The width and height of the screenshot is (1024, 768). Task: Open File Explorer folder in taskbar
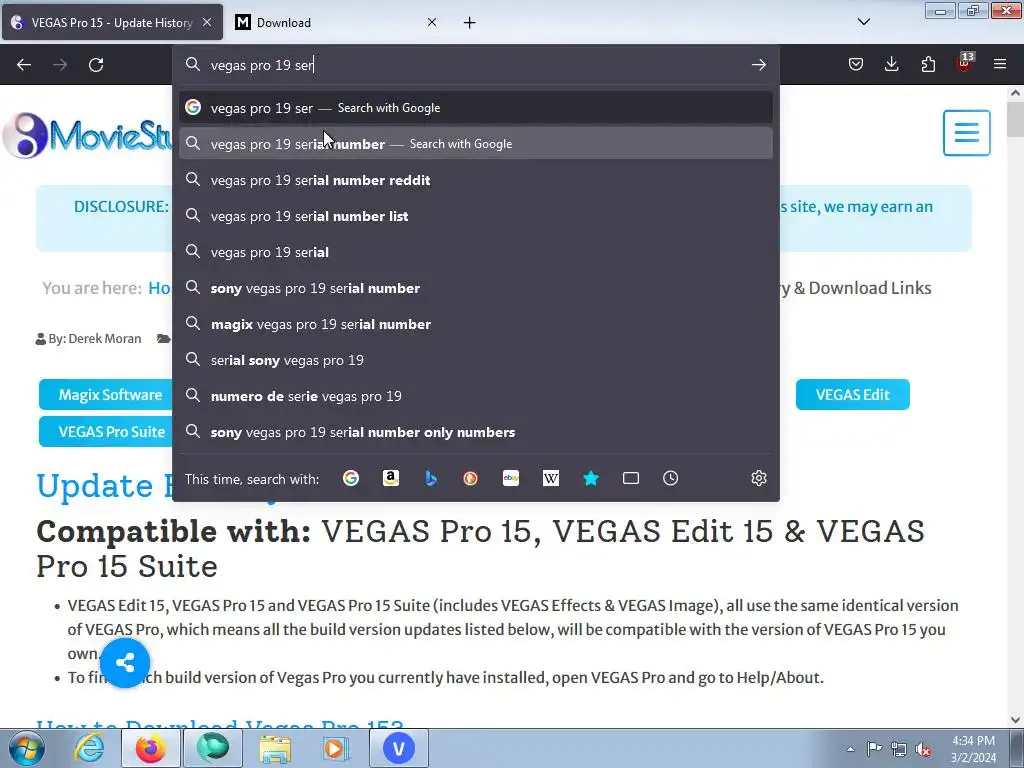(275, 748)
